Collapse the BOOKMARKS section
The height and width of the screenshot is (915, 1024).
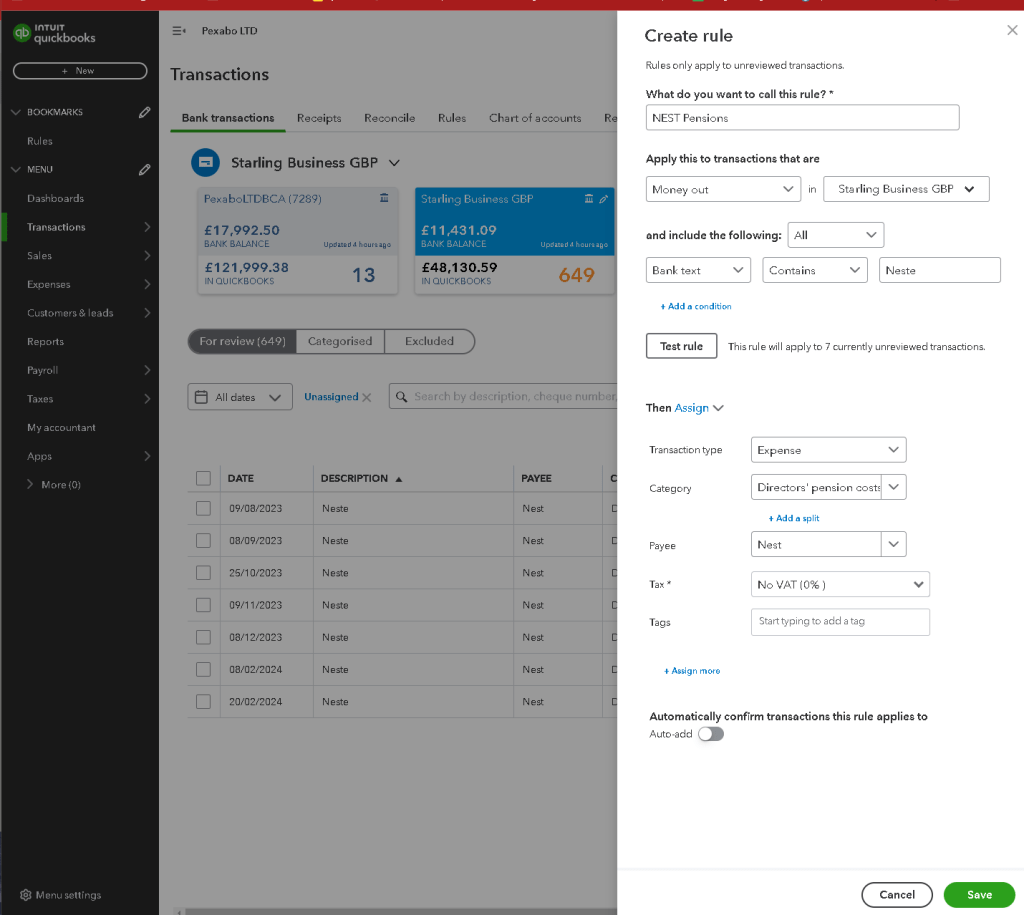click(16, 112)
